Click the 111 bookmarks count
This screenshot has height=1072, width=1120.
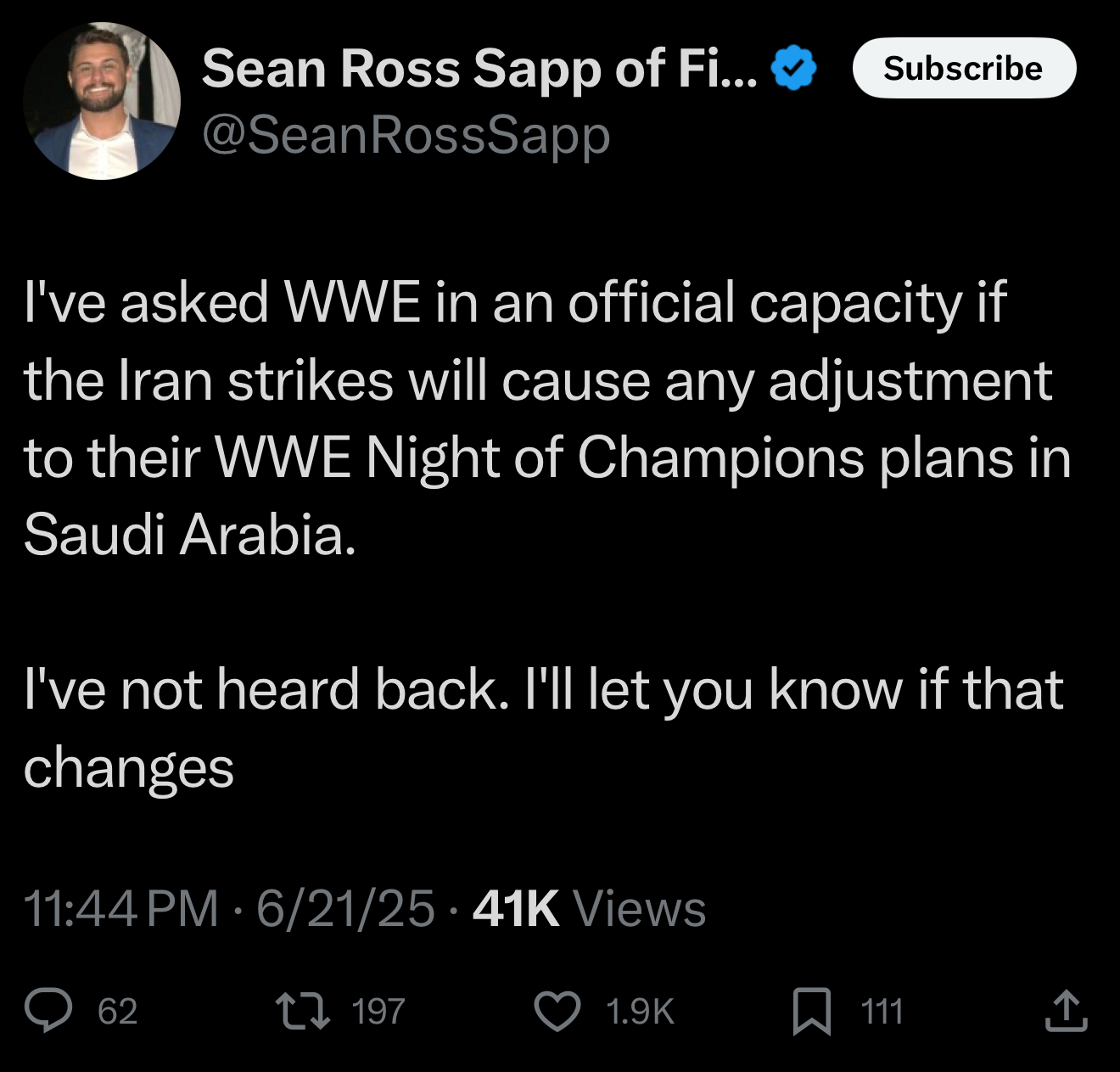point(882,1012)
